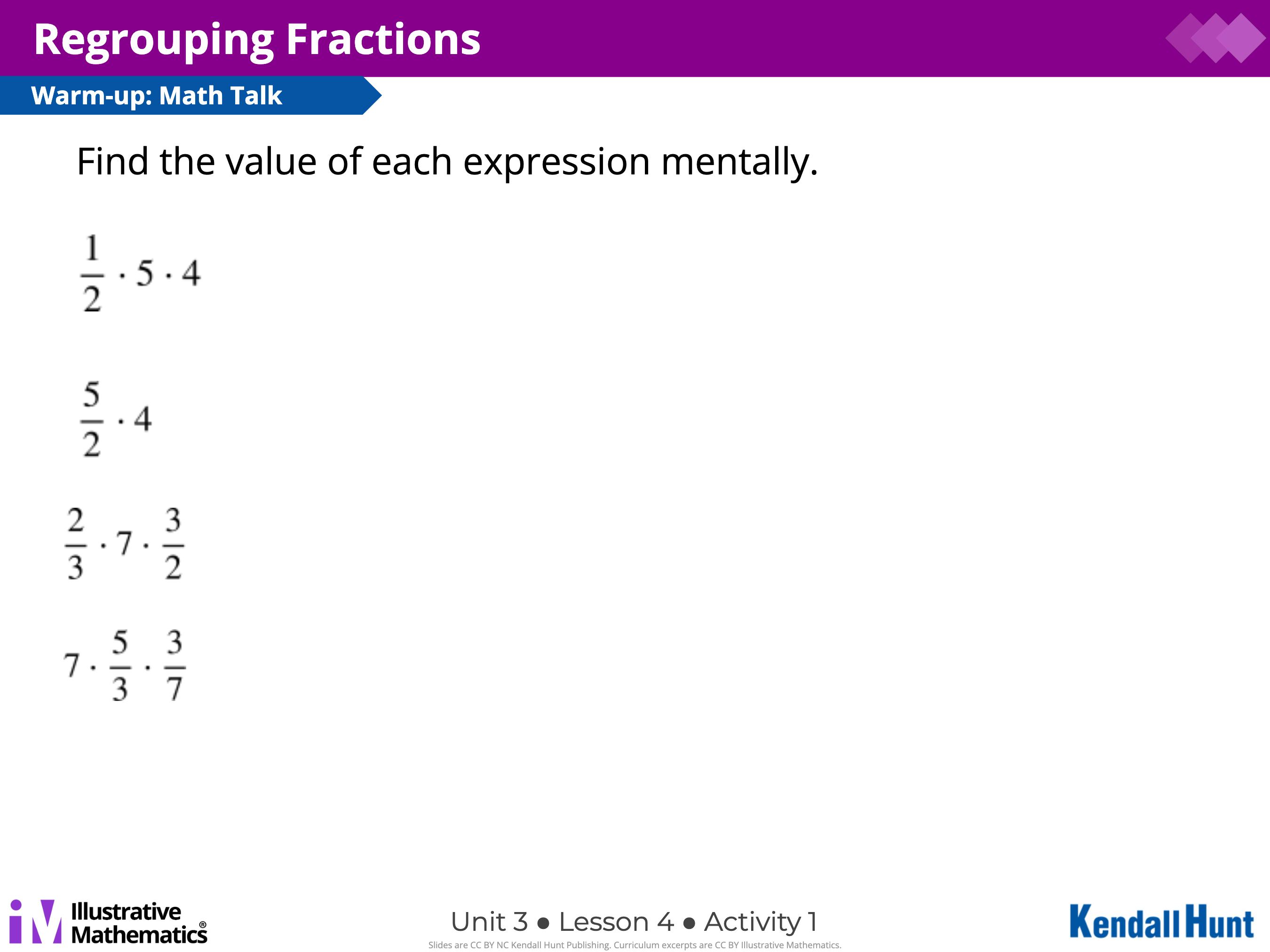1270x952 pixels.
Task: Click the expression one-half times 5 times 4
Action: [x=141, y=273]
